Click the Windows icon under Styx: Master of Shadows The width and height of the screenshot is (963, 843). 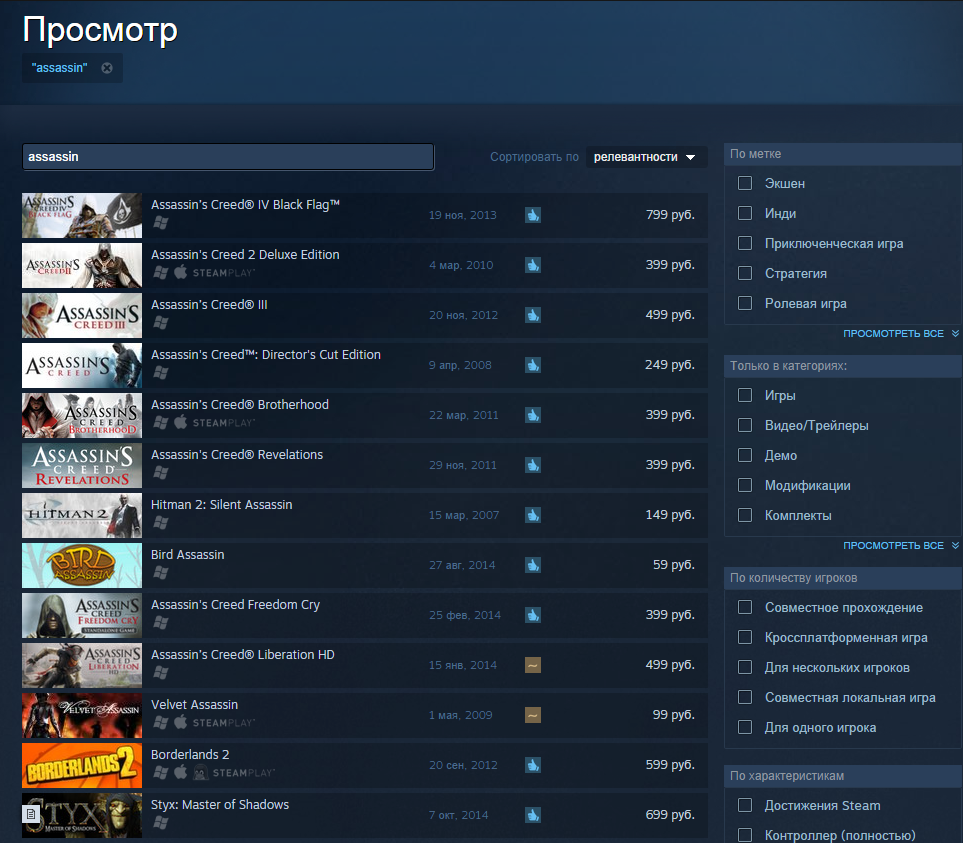161,823
